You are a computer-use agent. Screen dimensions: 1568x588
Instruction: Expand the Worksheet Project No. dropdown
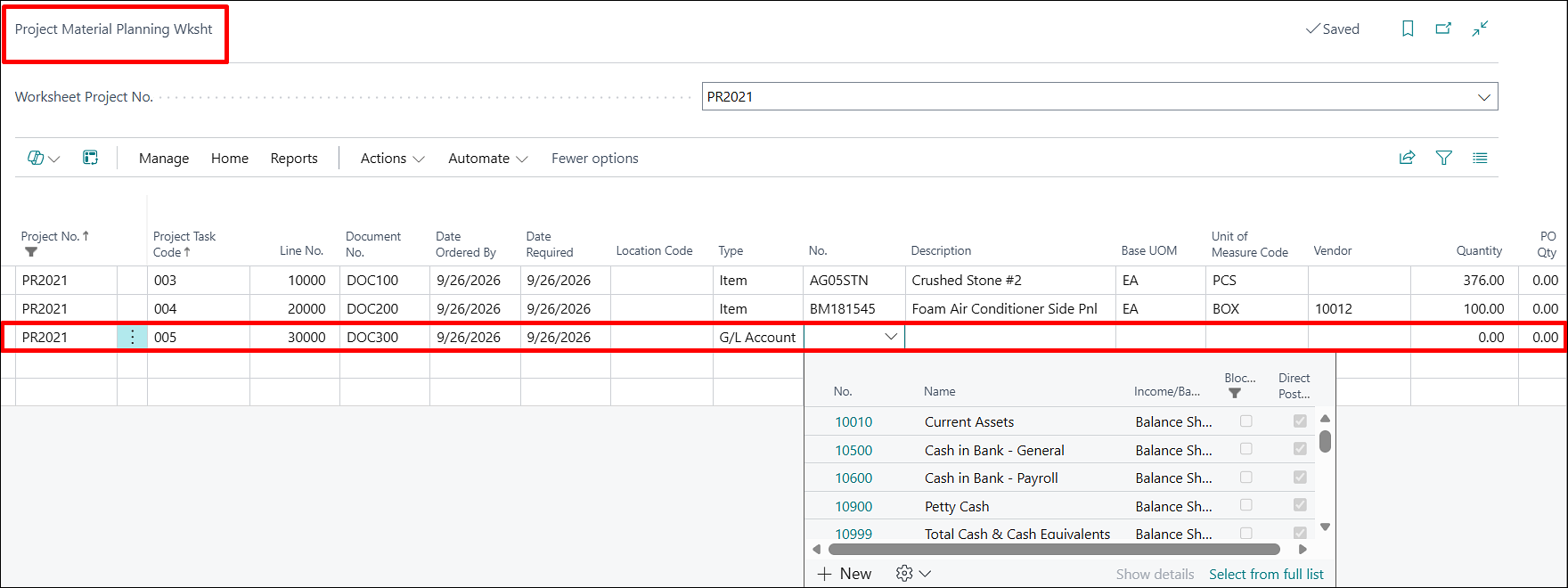click(1484, 97)
